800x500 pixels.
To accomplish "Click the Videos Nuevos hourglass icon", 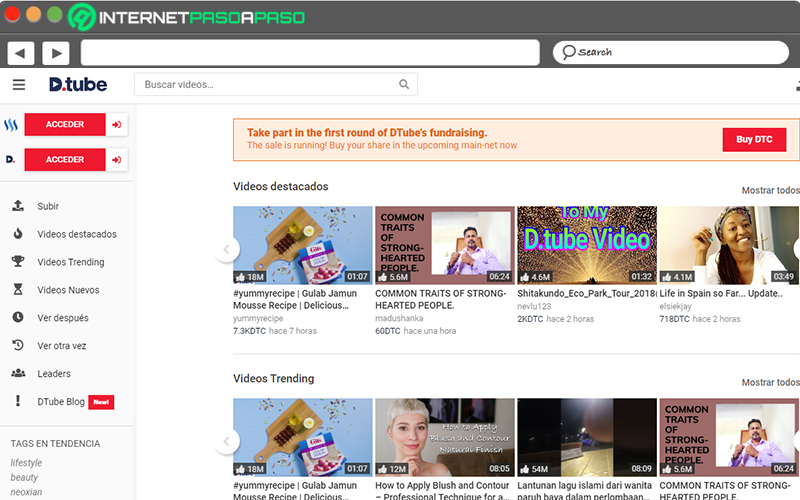I will click(x=18, y=289).
